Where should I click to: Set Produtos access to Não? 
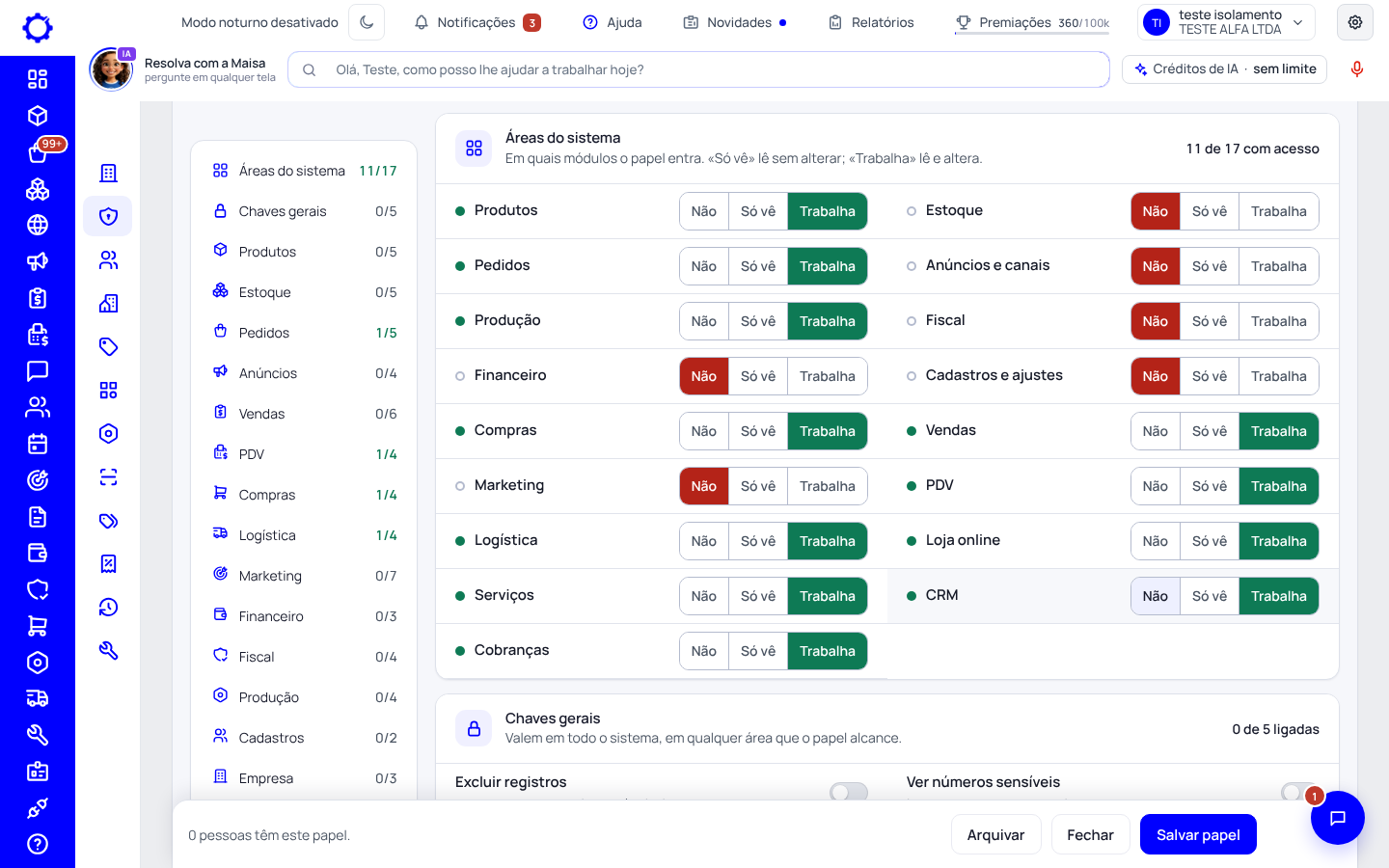click(704, 211)
